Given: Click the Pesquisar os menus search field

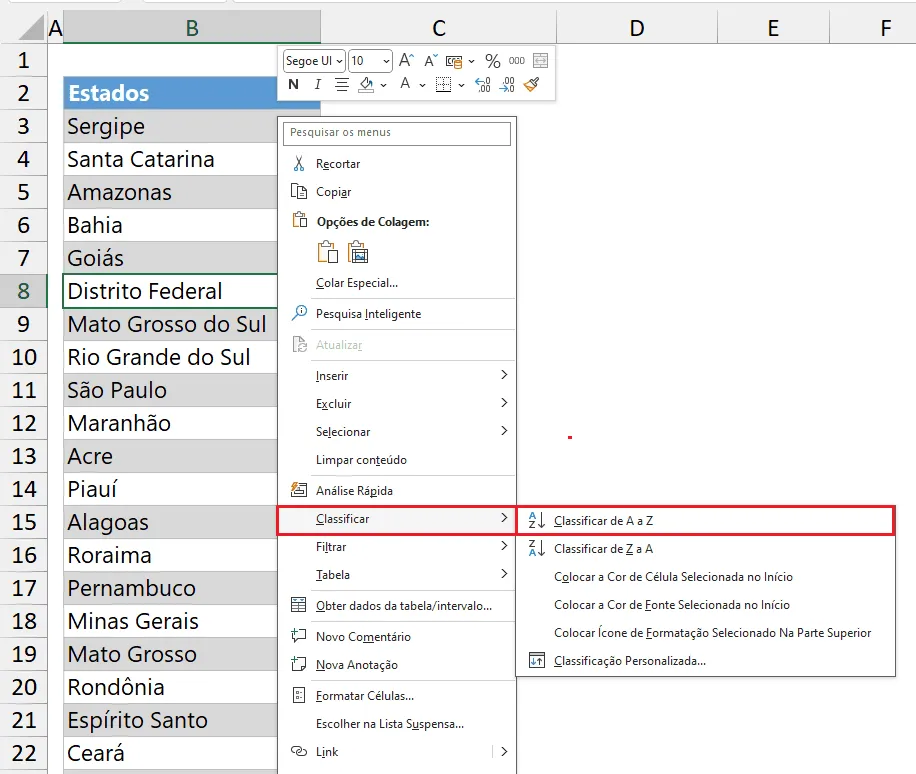Looking at the screenshot, I should 397,133.
